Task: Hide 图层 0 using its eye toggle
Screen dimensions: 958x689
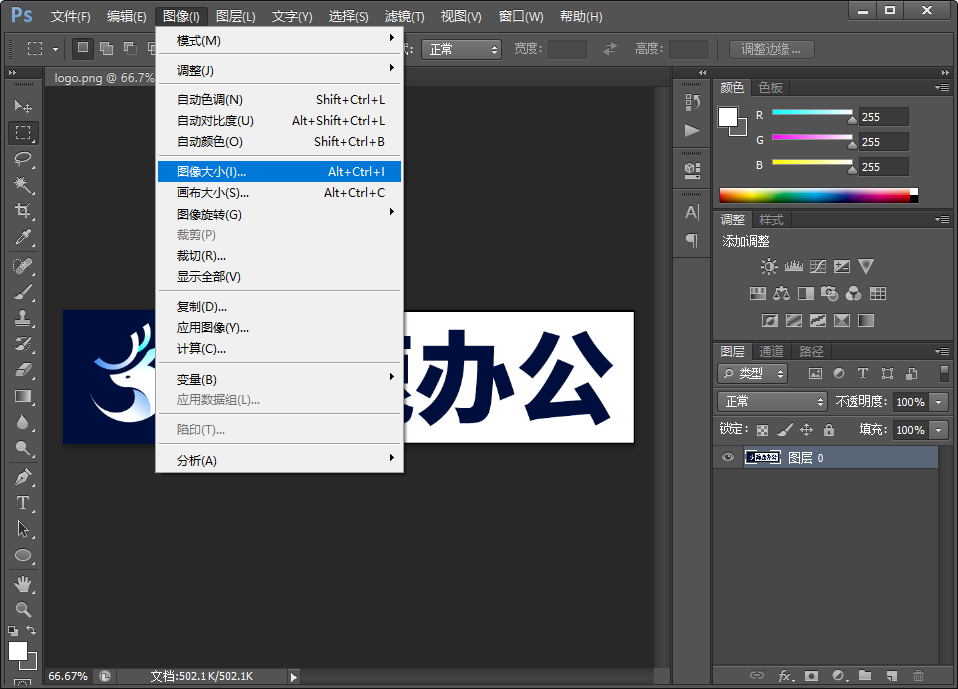Action: click(x=727, y=457)
